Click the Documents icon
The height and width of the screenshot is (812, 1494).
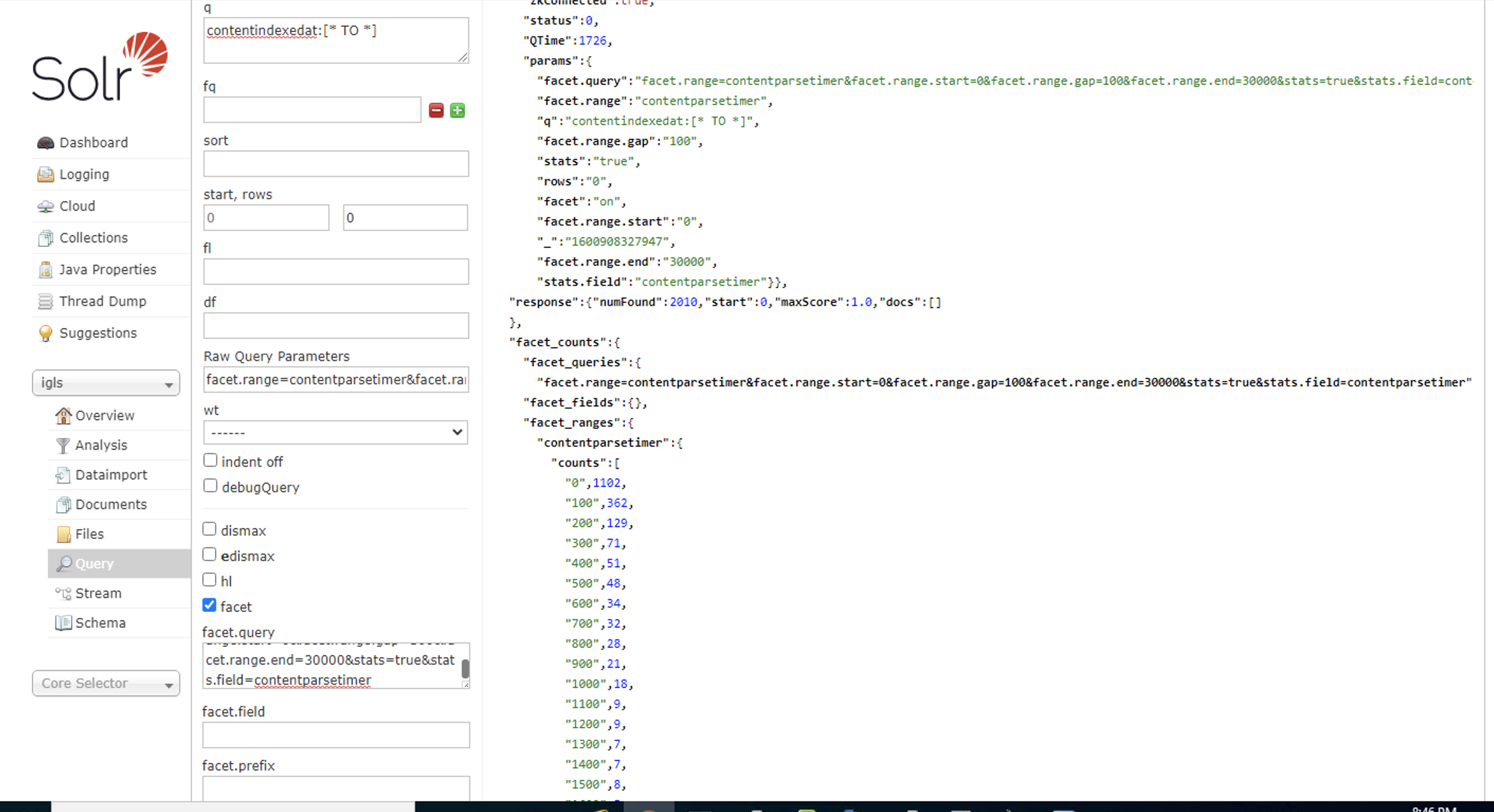pyautogui.click(x=62, y=504)
